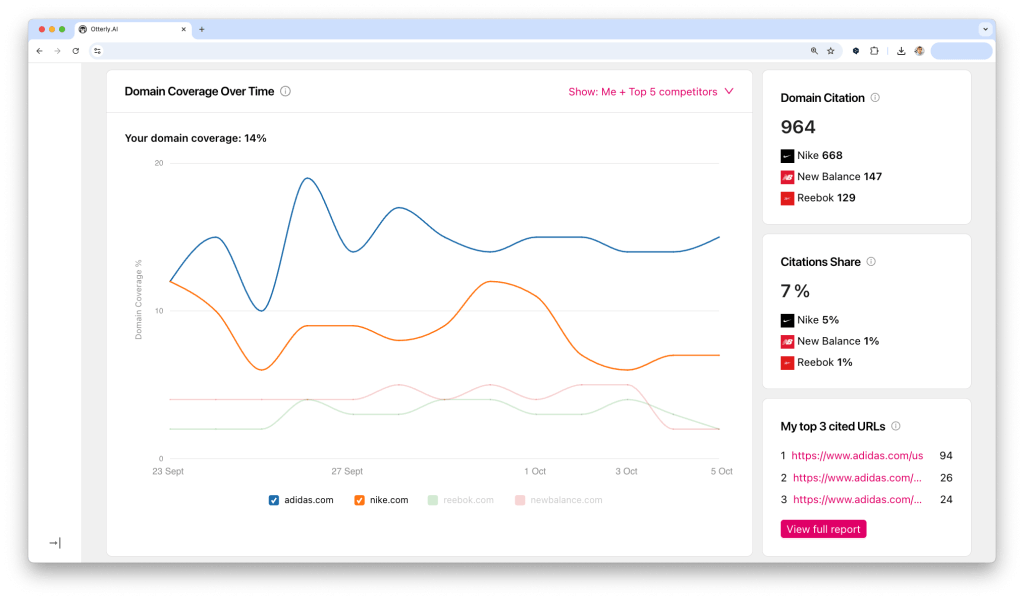Open the https://www.adidas.com/us link
Image resolution: width=1024 pixels, height=600 pixels.
pyautogui.click(x=857, y=456)
